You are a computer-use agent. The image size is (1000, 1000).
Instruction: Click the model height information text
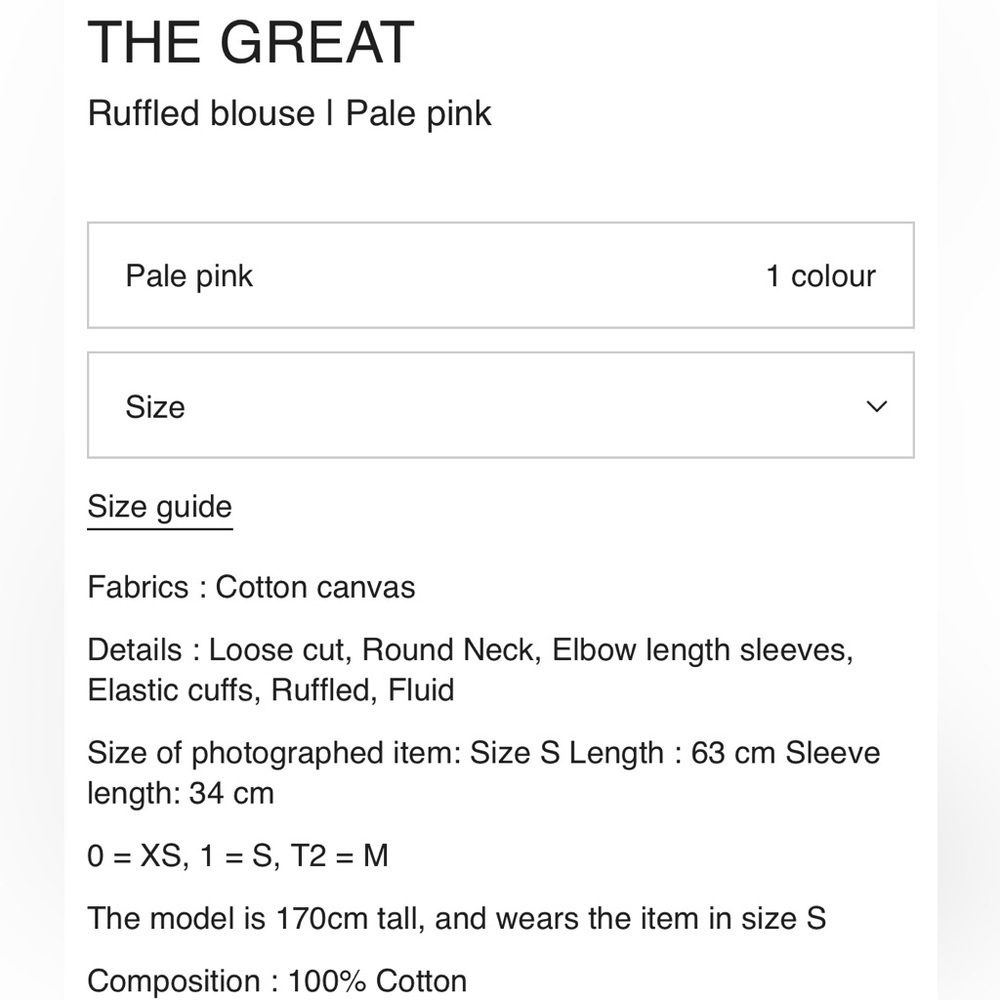(456, 918)
